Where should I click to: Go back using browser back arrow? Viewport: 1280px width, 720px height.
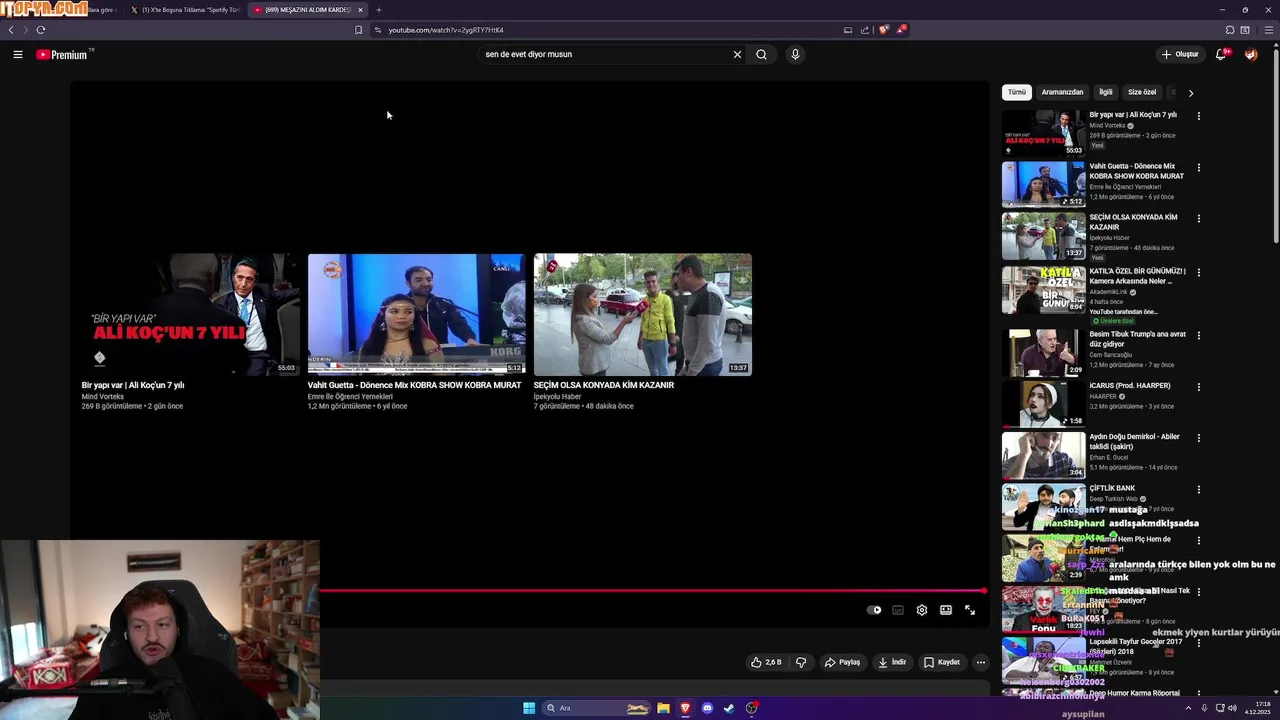click(x=11, y=30)
